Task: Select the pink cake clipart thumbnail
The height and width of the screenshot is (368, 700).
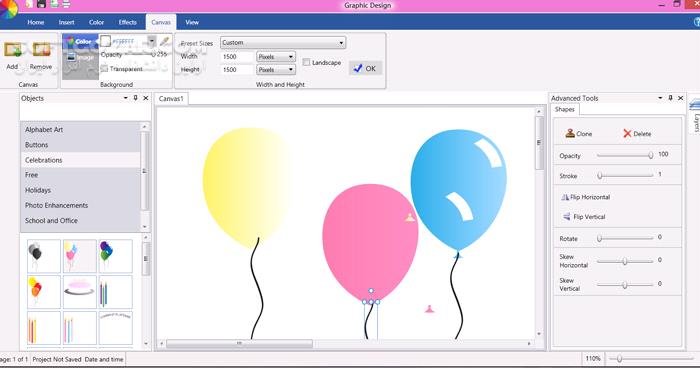Action: pos(79,292)
